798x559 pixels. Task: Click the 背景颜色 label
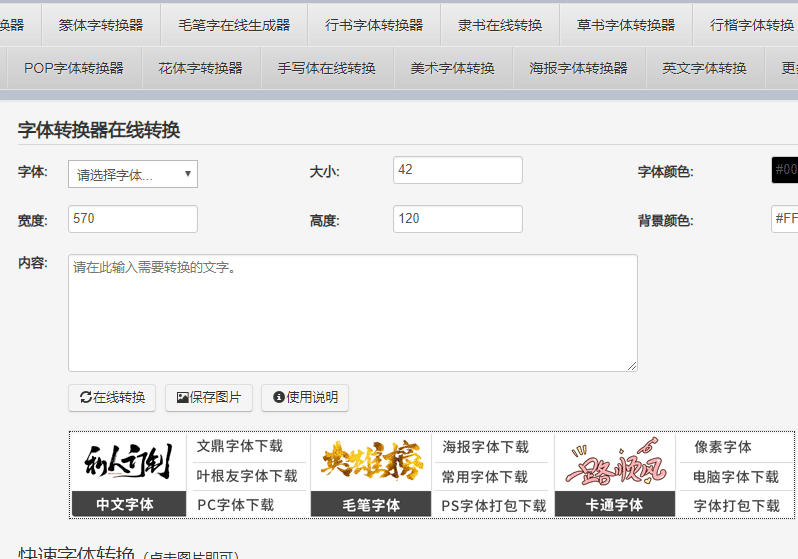click(x=665, y=221)
